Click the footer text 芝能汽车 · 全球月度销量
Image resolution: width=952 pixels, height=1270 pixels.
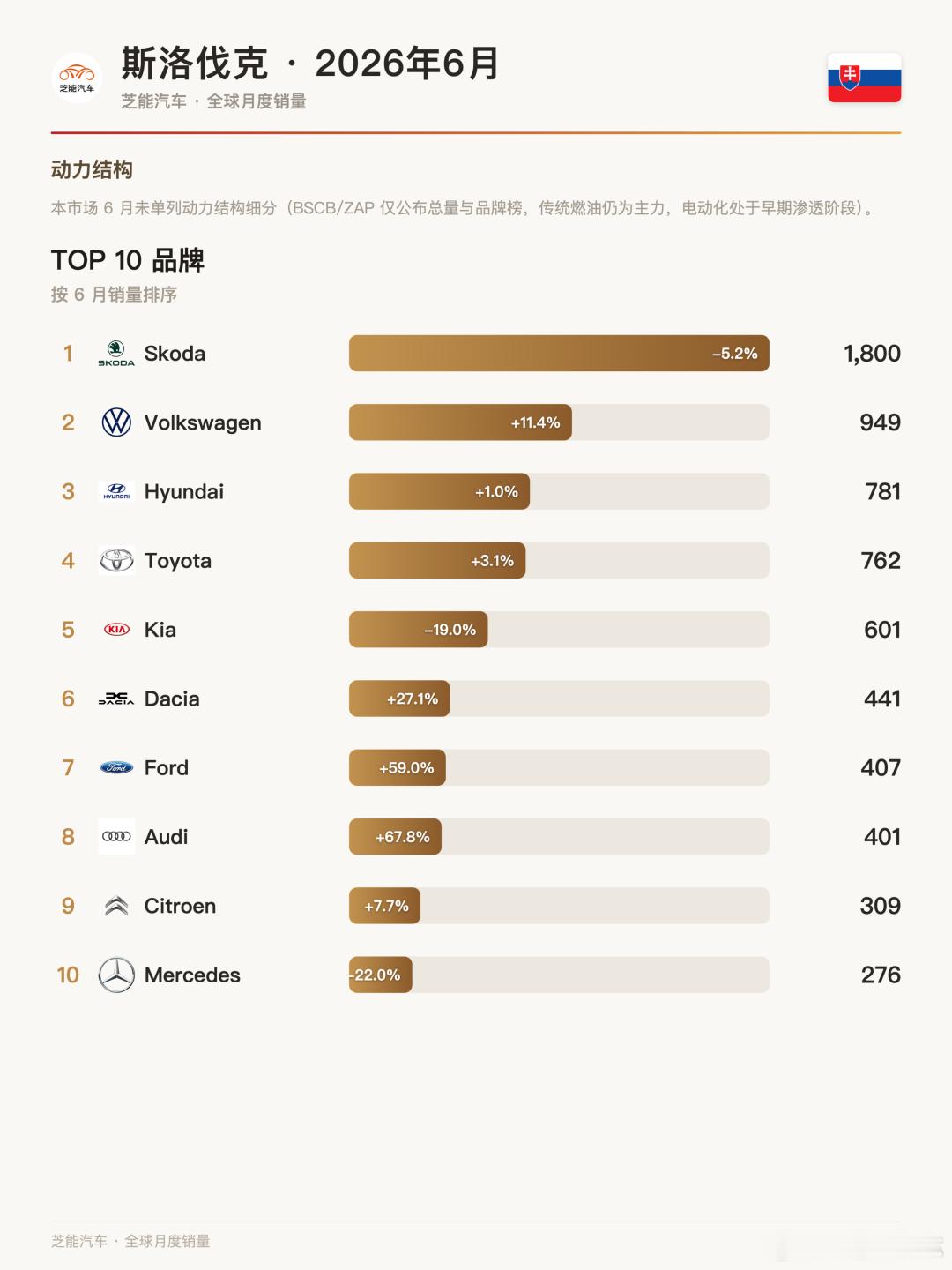pos(130,1241)
